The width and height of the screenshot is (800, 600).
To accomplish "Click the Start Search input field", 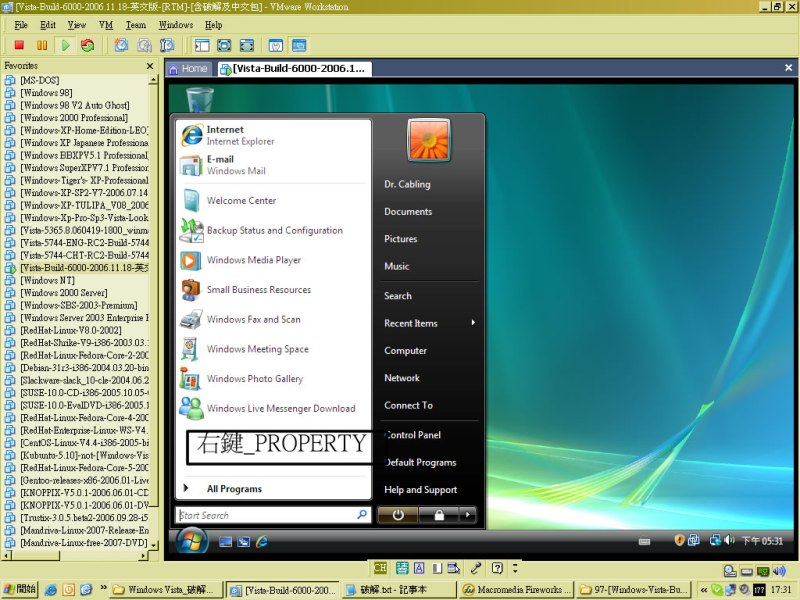I will (273, 515).
